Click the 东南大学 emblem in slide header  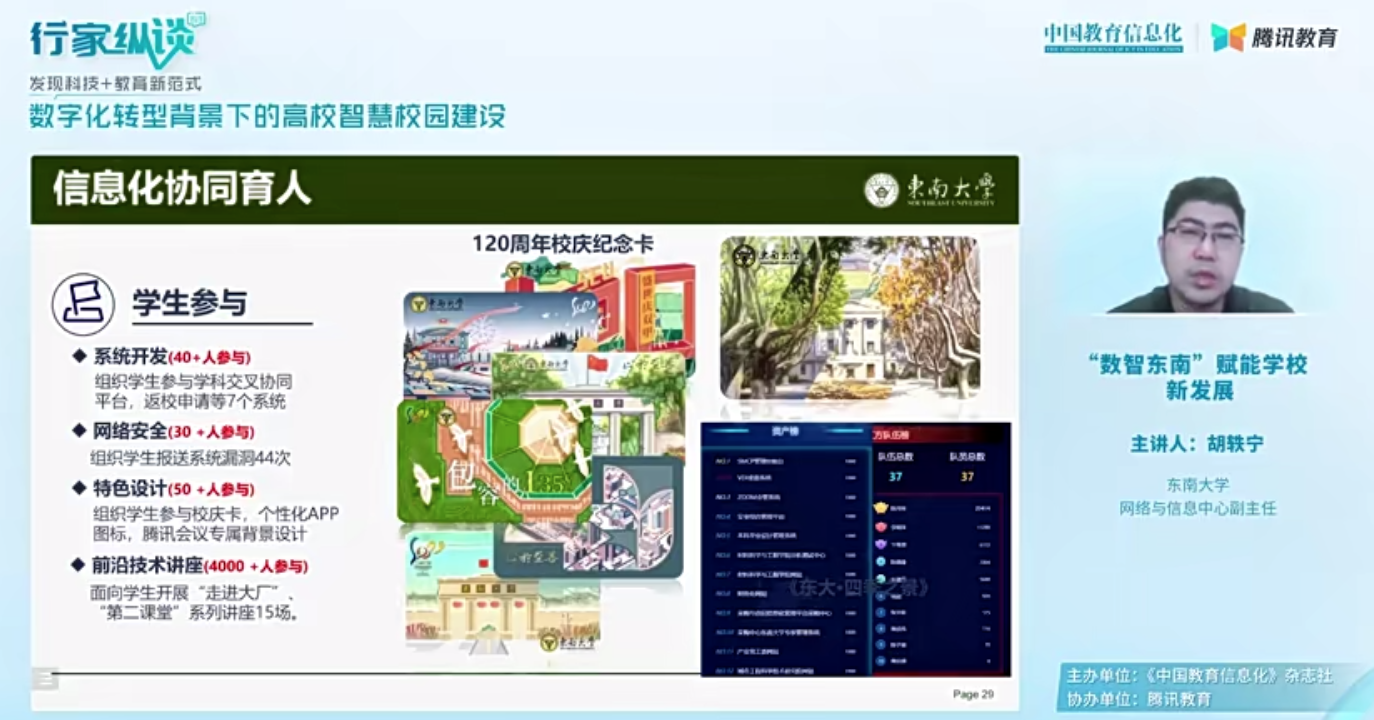point(881,190)
